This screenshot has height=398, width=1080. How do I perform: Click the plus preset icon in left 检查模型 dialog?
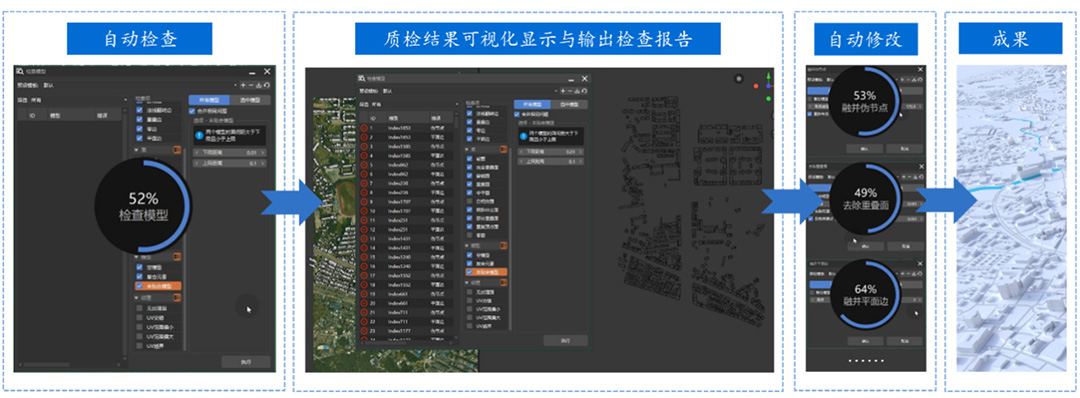point(242,85)
